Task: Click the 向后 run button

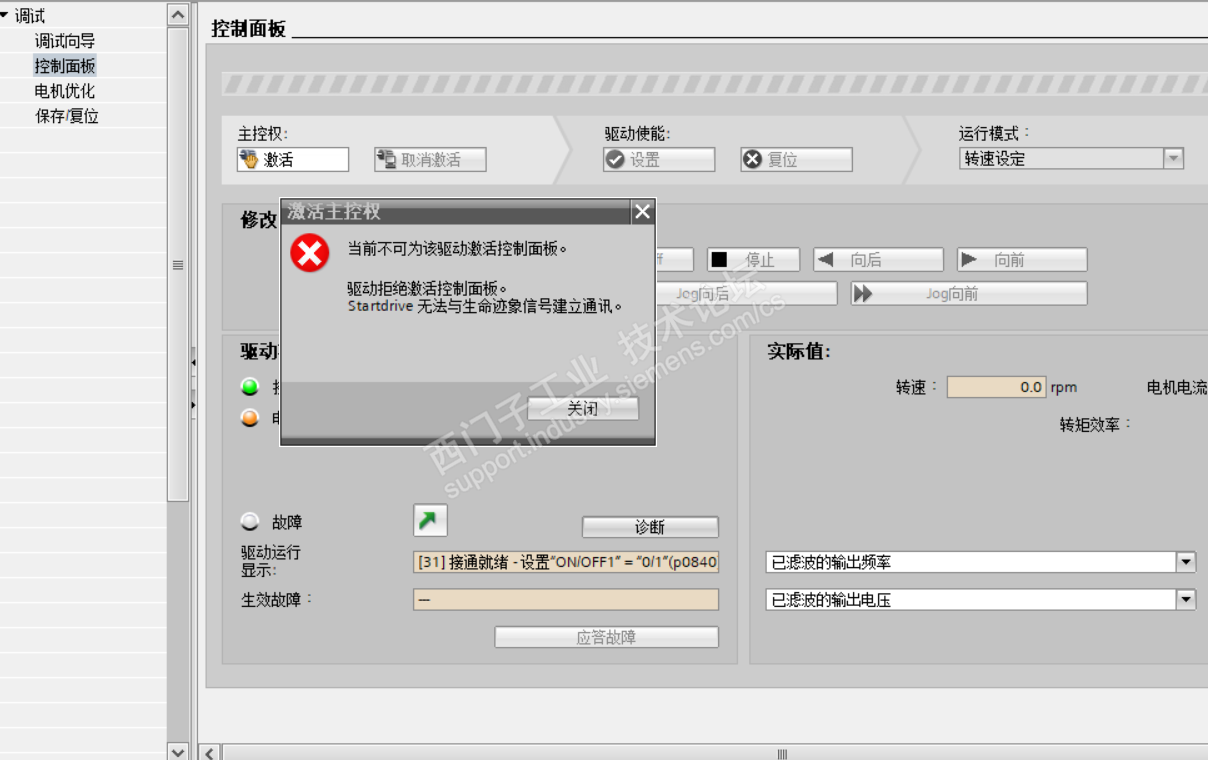Action: click(878, 260)
